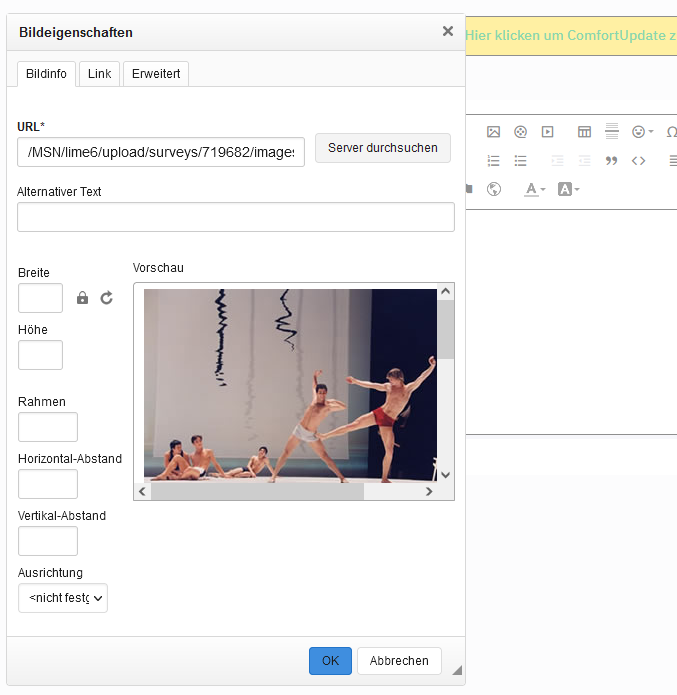Screen dimensions: 677x695
Task: Click the insert table toolbar icon
Action: click(x=584, y=132)
